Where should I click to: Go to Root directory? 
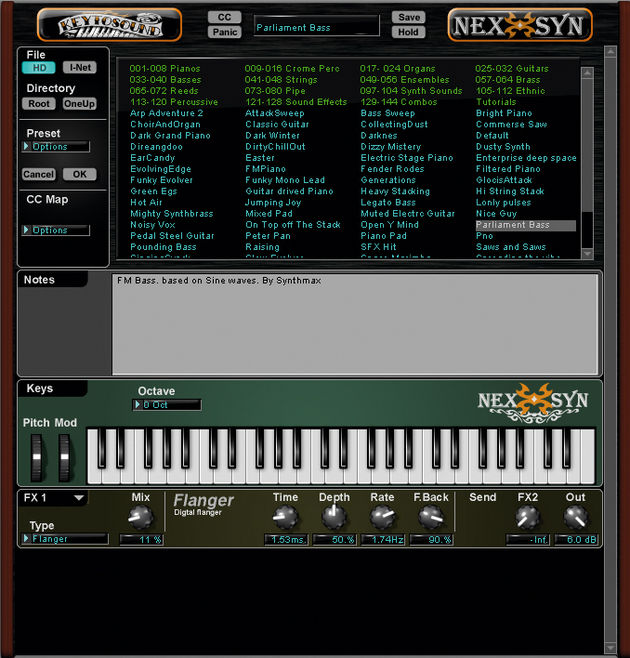pyautogui.click(x=39, y=104)
